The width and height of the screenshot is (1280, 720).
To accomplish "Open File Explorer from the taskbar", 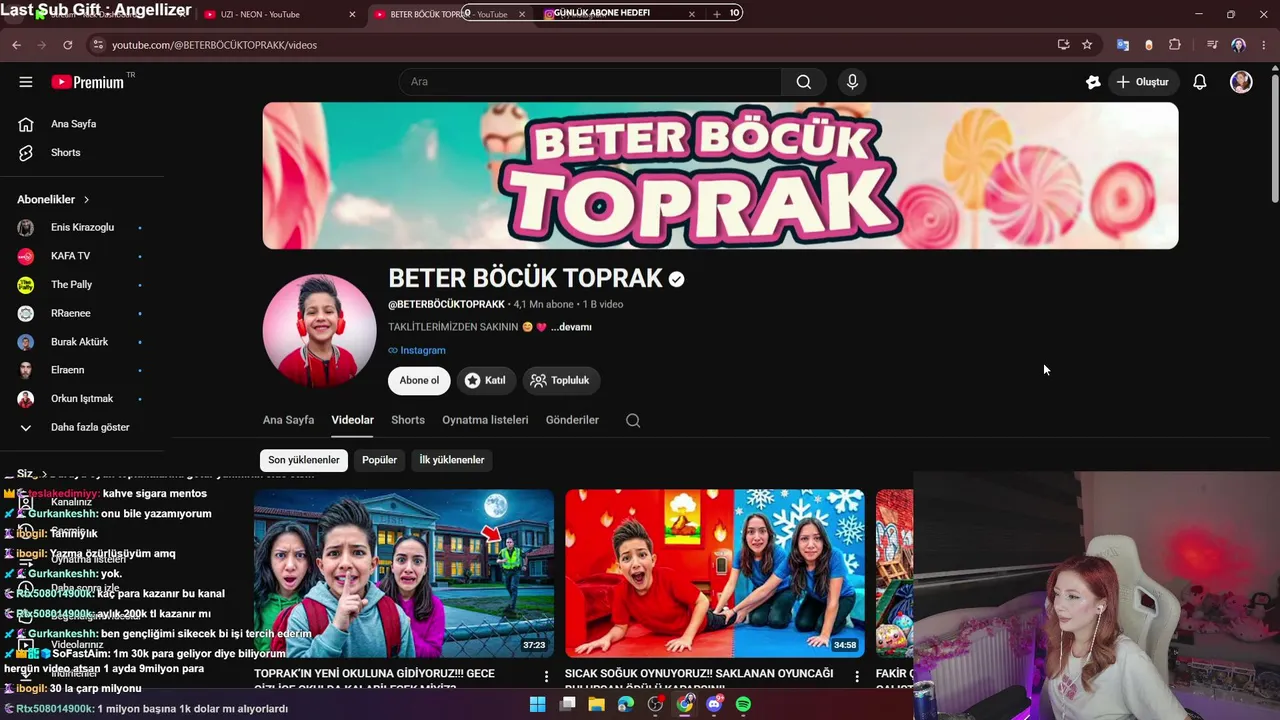I will coord(597,704).
